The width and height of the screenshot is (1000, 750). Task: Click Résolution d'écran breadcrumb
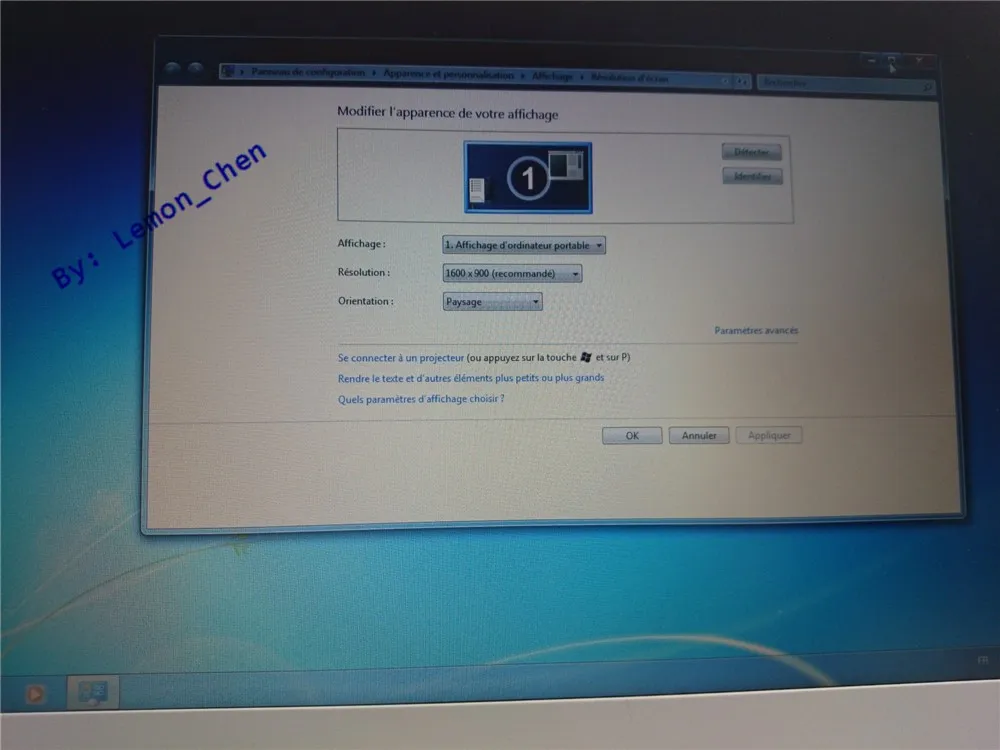click(629, 78)
